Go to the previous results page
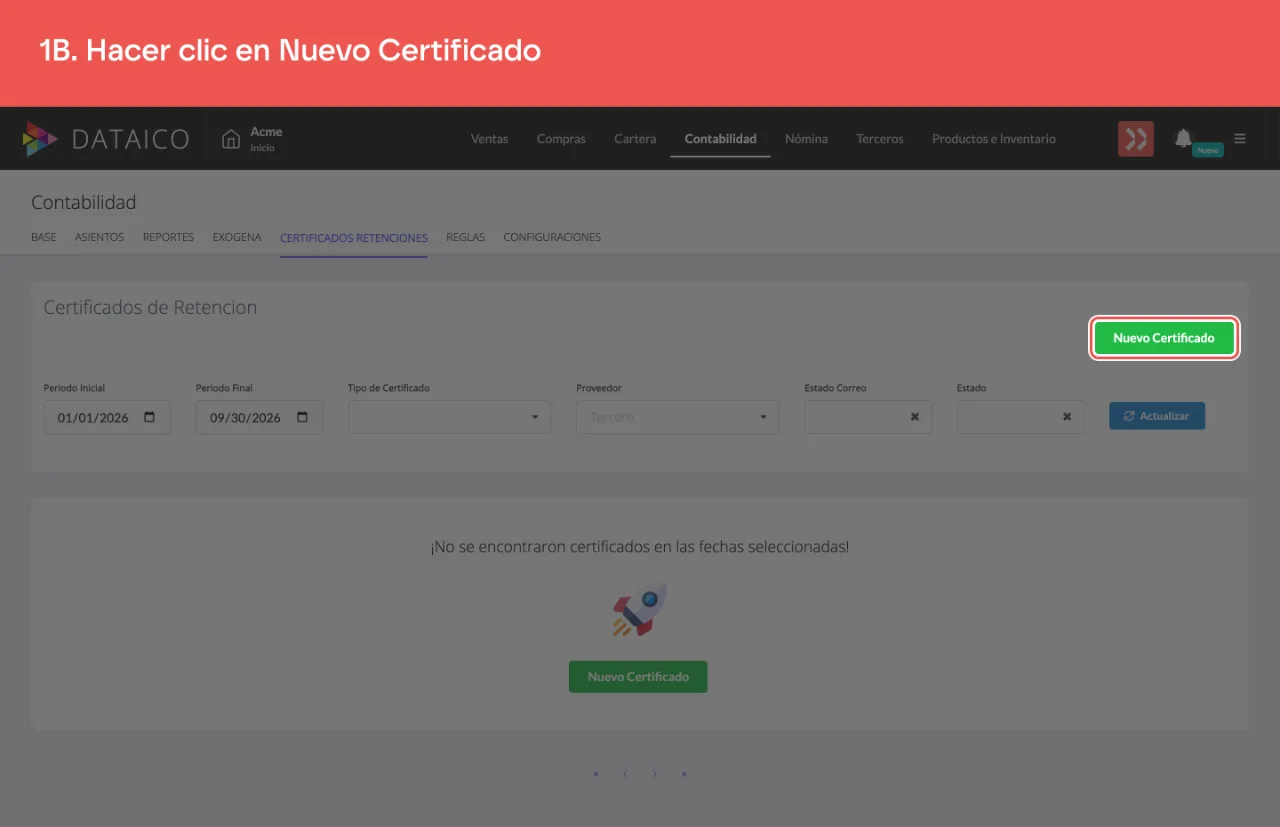Viewport: 1280px width, 827px height. (625, 773)
